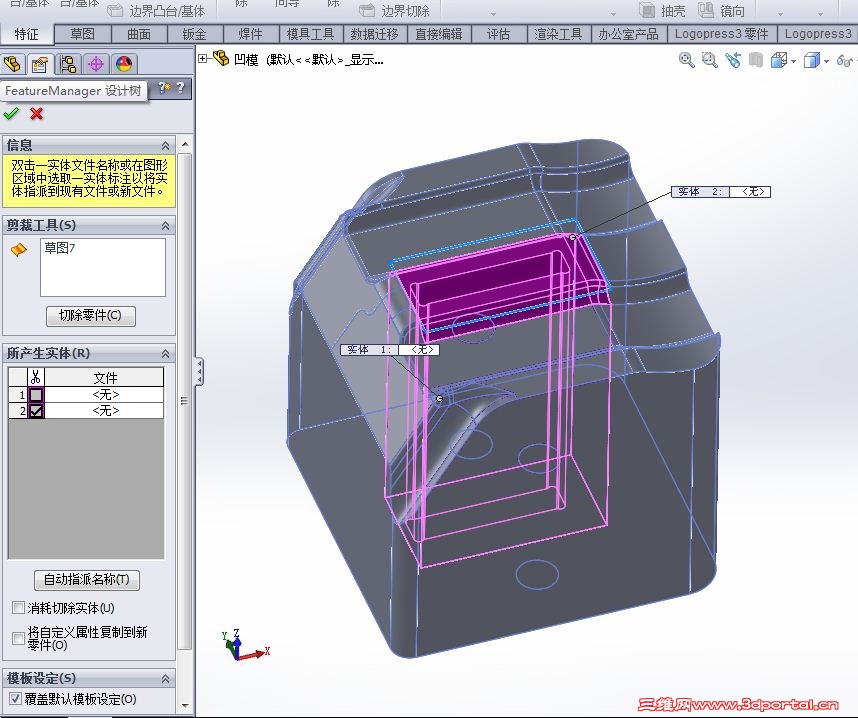
Task: Click the panel vertical scrollbar thumb
Action: pyautogui.click(x=185, y=402)
